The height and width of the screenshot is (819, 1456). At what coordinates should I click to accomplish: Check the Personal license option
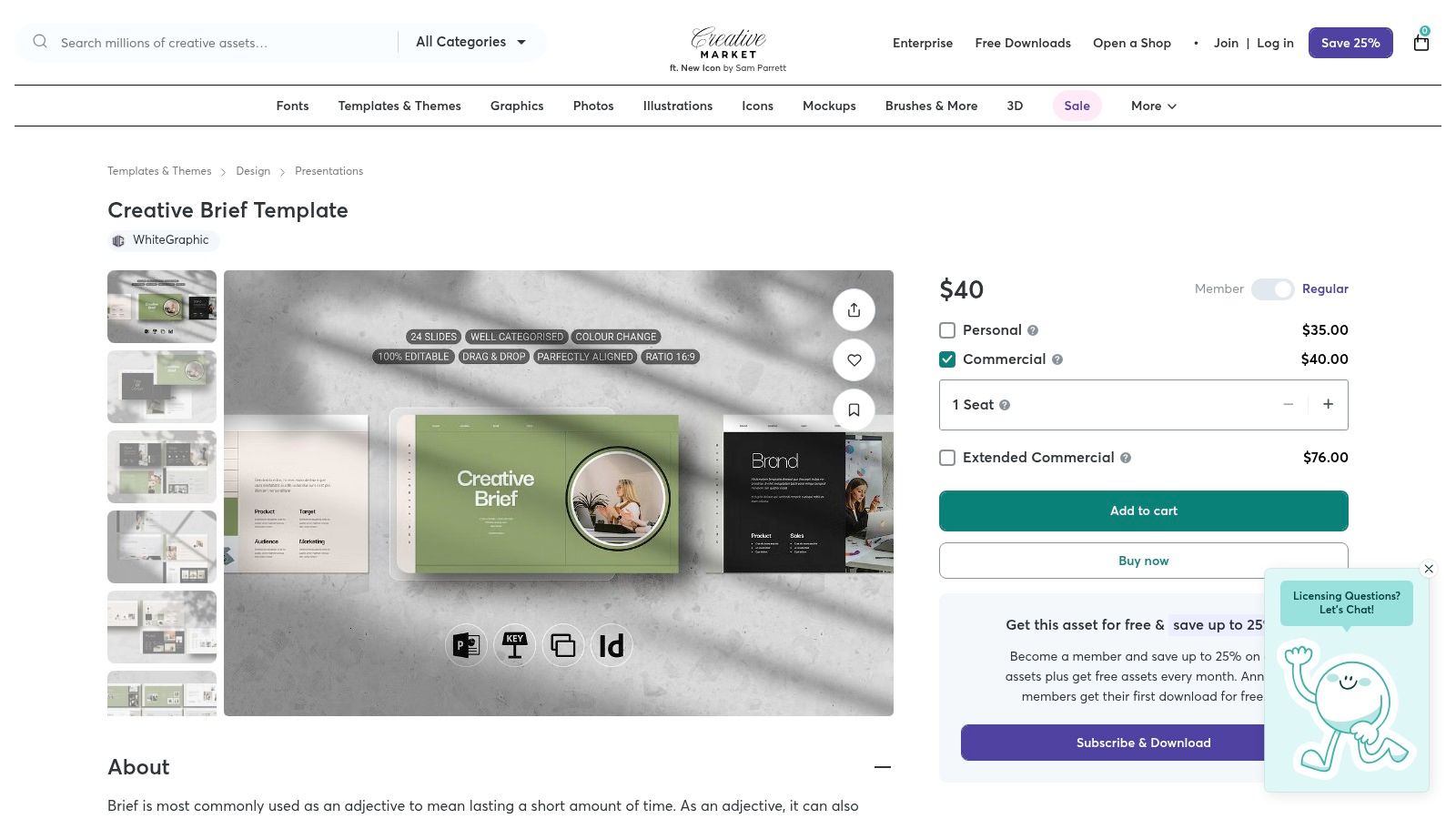tap(947, 329)
